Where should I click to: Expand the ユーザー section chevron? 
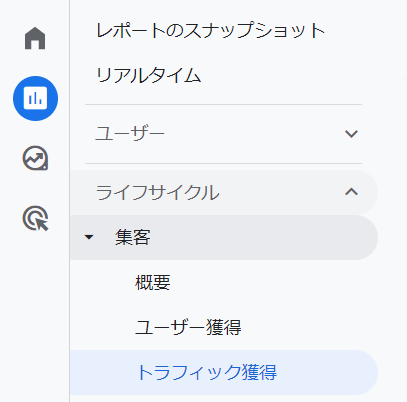pyautogui.click(x=351, y=134)
